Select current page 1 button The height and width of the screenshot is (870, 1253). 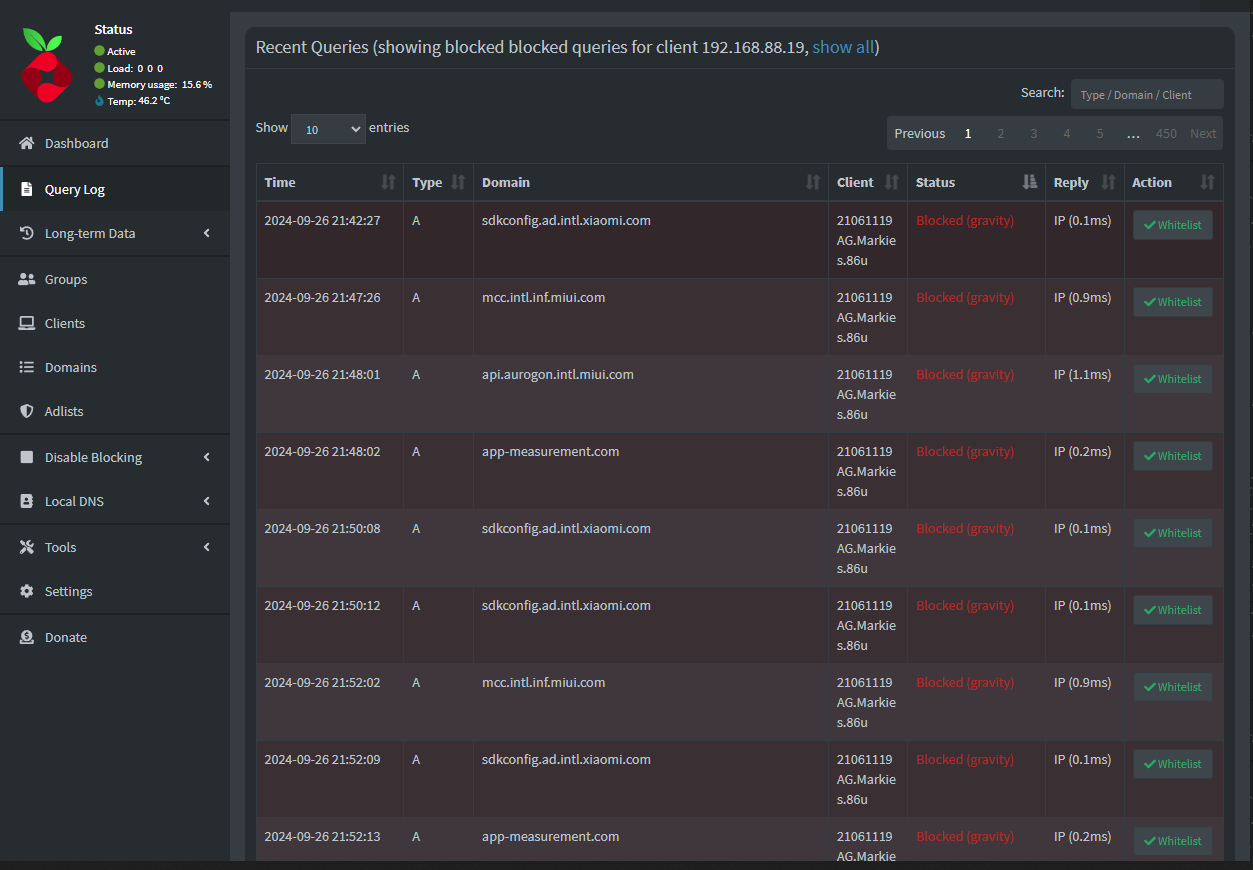point(968,133)
